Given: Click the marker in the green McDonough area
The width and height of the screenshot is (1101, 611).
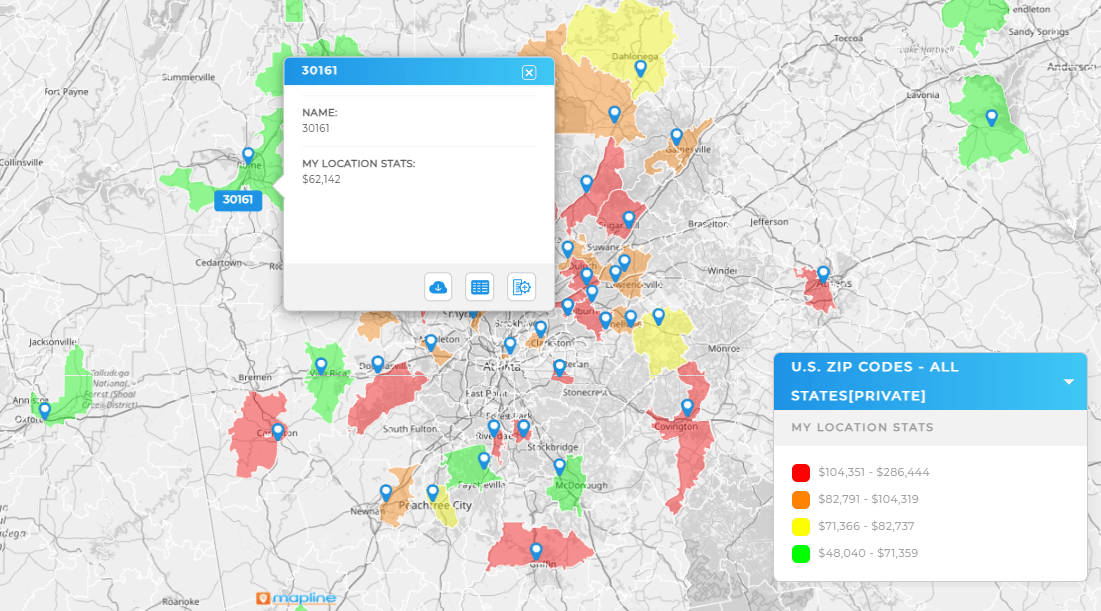Looking at the screenshot, I should (561, 465).
